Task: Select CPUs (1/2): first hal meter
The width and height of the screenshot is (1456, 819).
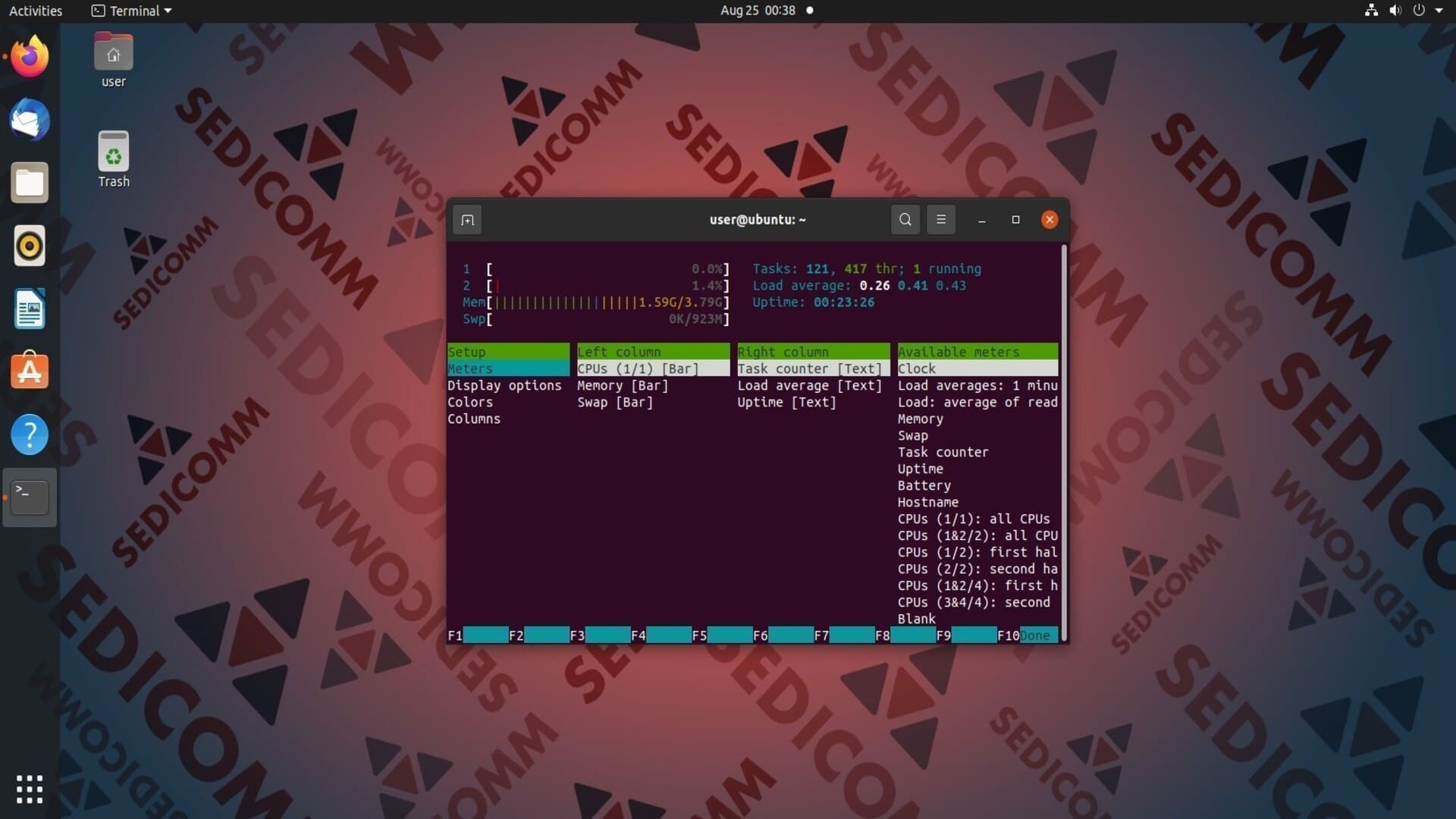Action: (977, 552)
